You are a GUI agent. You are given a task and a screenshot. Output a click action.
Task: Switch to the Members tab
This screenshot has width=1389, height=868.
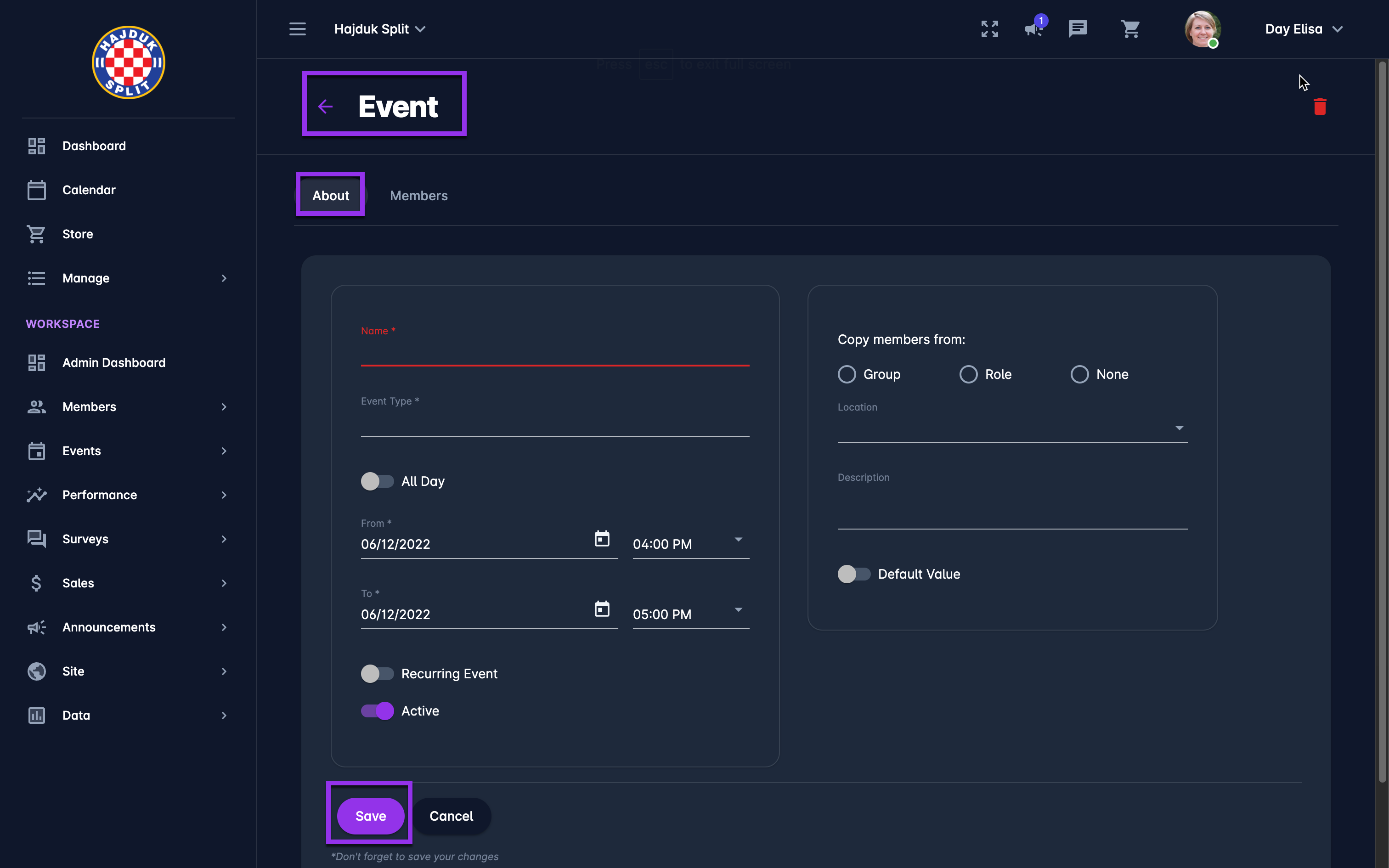pyautogui.click(x=418, y=196)
